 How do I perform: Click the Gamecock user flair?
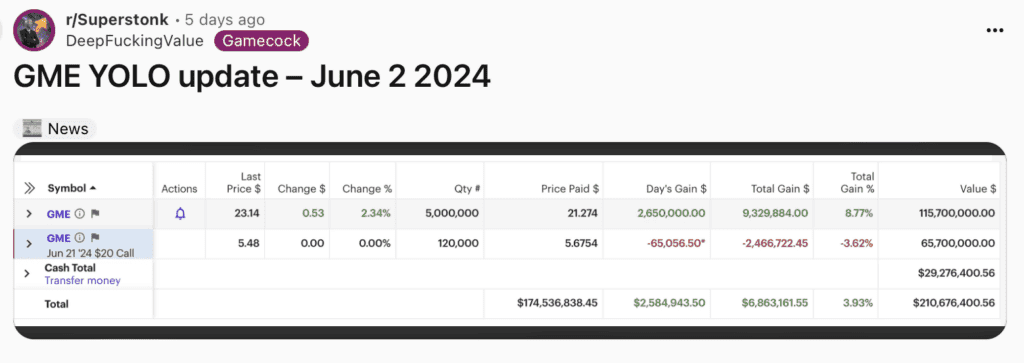[261, 41]
